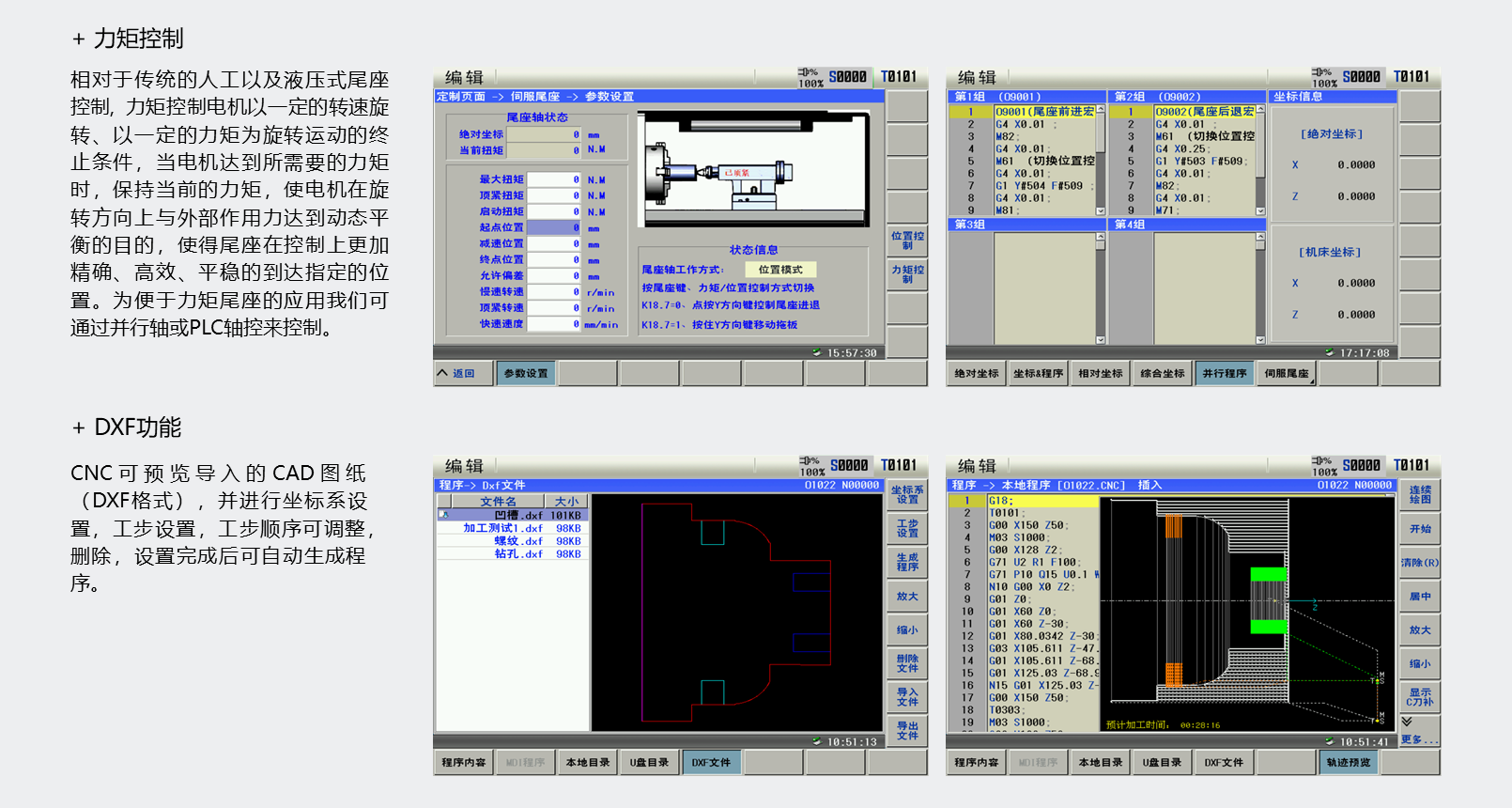Toggle the 显示C刀补 option
This screenshot has height=808, width=1512.
(x=1420, y=697)
